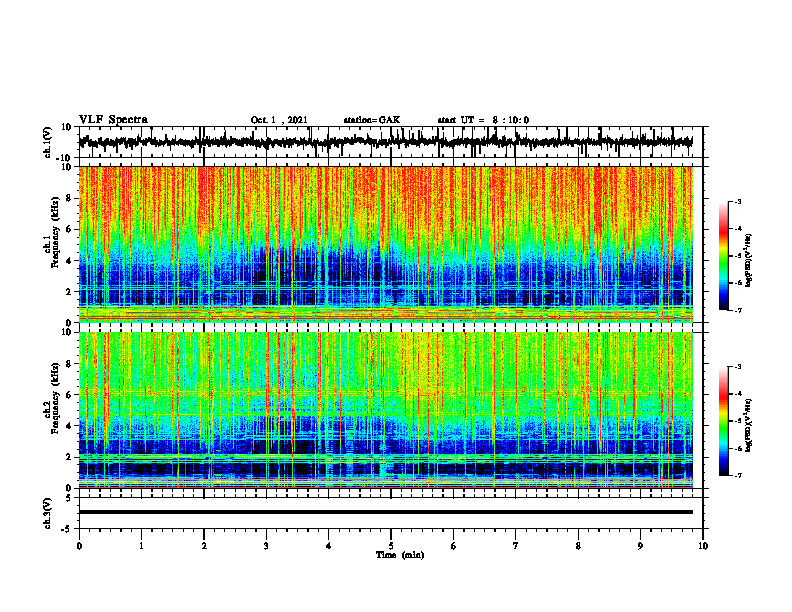
Task: Click time-axis tick label "3"
Action: click(266, 546)
